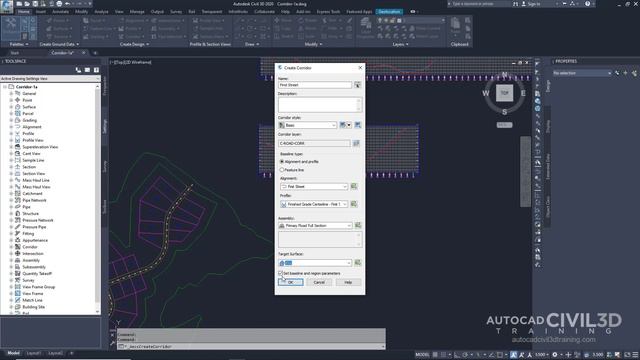Click the Move tool in Modify panel
Viewport: 640px width, 360px height.
[284, 20]
